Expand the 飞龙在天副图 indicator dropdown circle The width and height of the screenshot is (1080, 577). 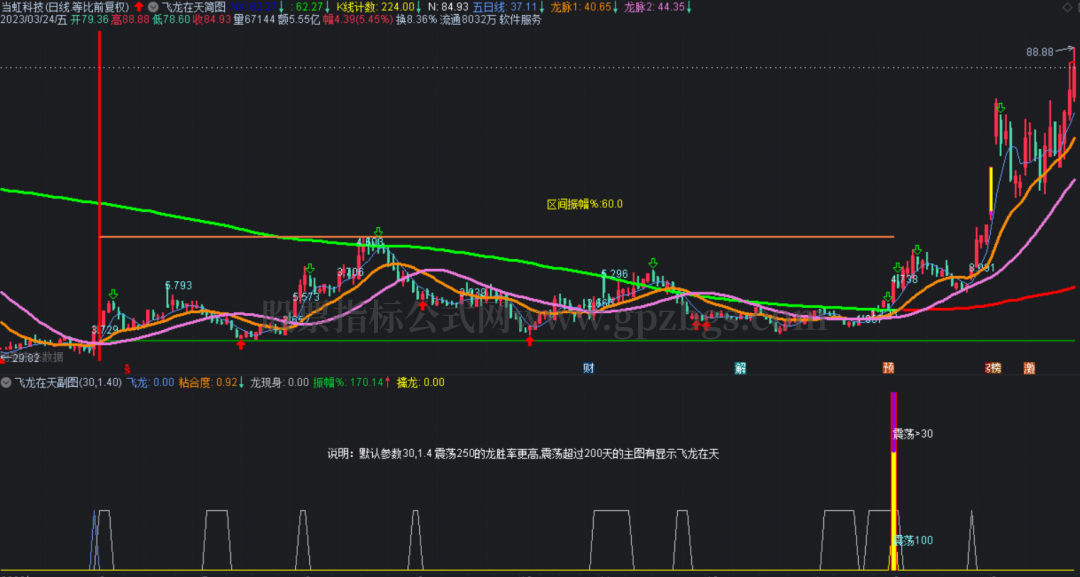tap(6, 382)
